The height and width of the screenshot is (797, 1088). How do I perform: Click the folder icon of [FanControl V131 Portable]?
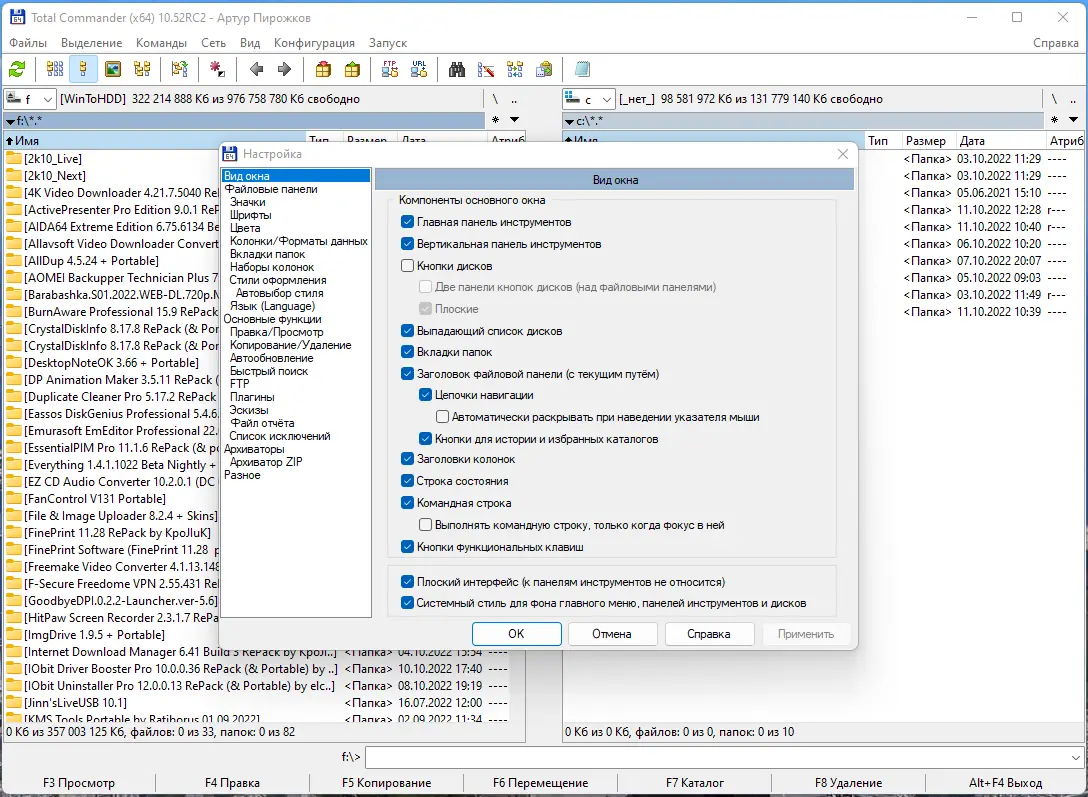point(14,499)
